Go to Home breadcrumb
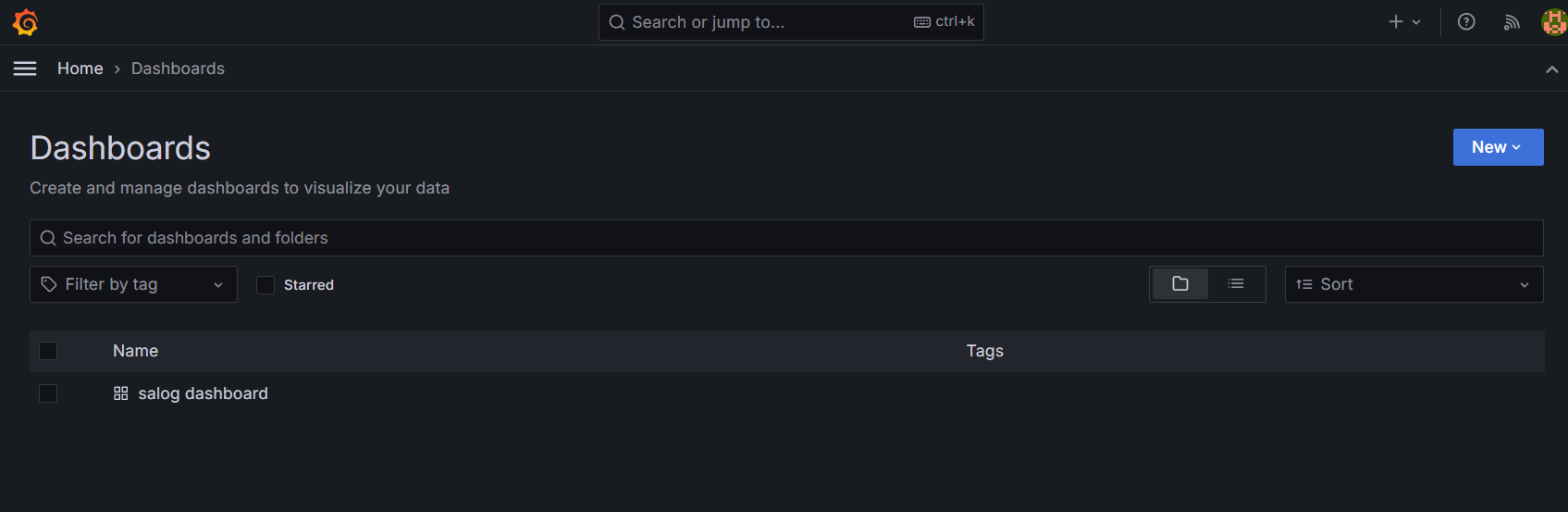The height and width of the screenshot is (512, 1568). pyautogui.click(x=80, y=69)
